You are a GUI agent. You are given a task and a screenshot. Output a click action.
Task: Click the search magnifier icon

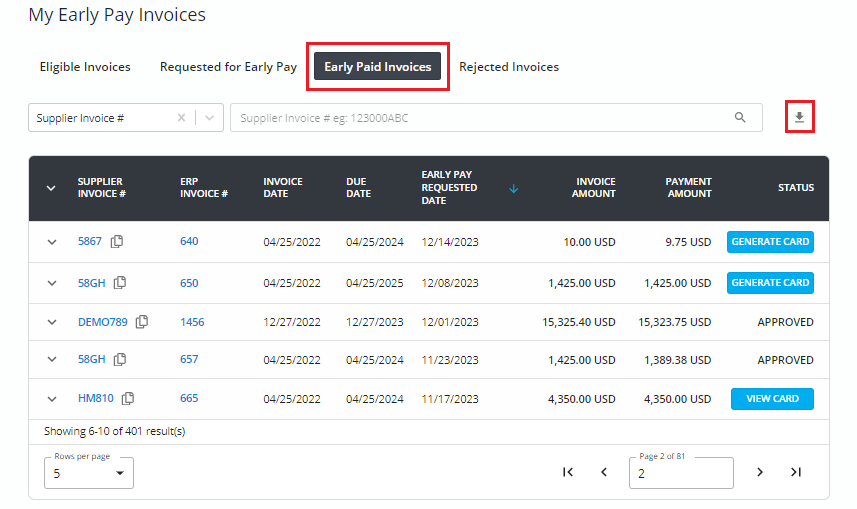(x=740, y=117)
